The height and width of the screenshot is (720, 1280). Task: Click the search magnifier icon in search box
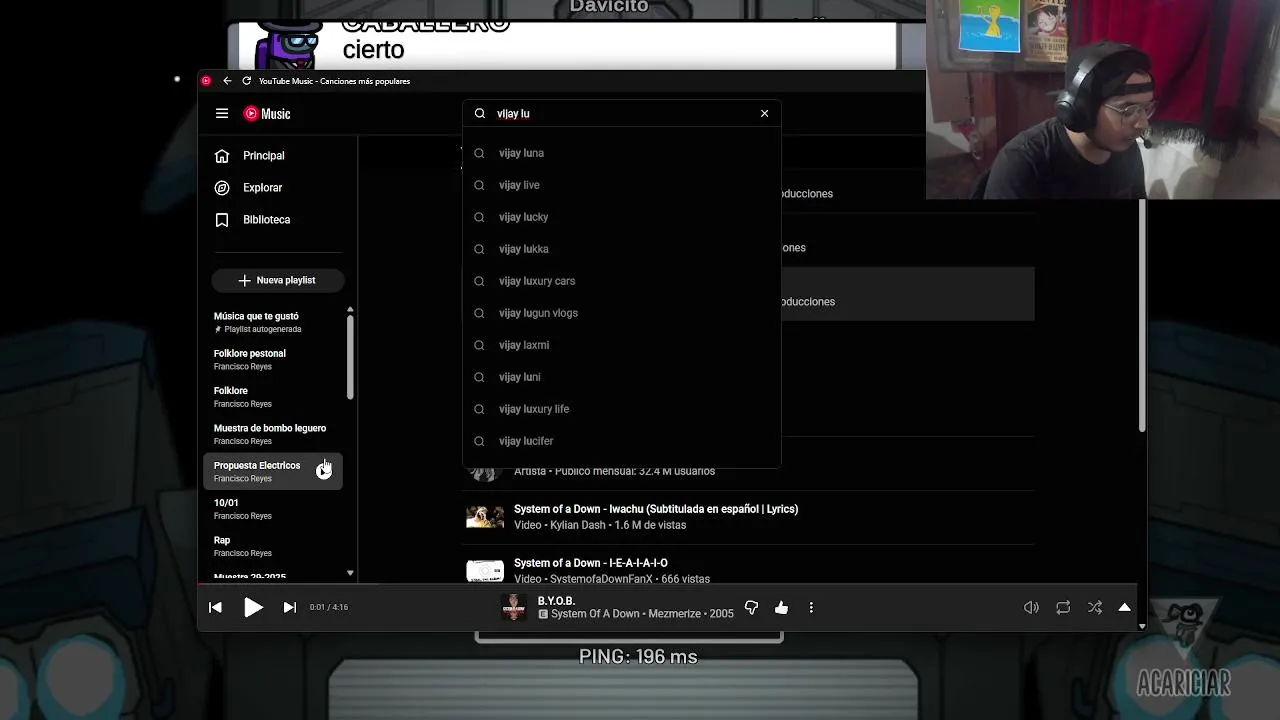click(x=480, y=114)
